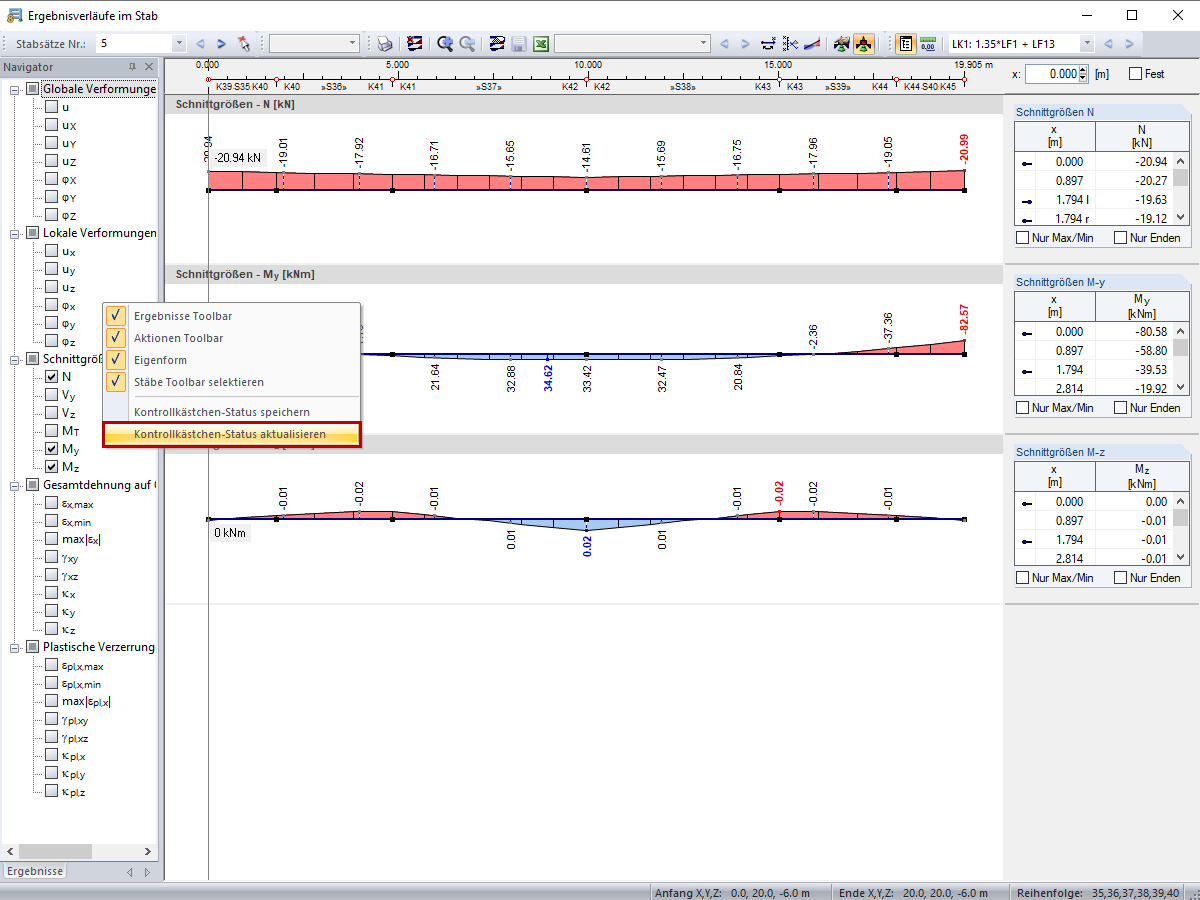This screenshot has width=1200, height=900.
Task: Open the LK1 load combination dropdown
Action: tap(1086, 44)
